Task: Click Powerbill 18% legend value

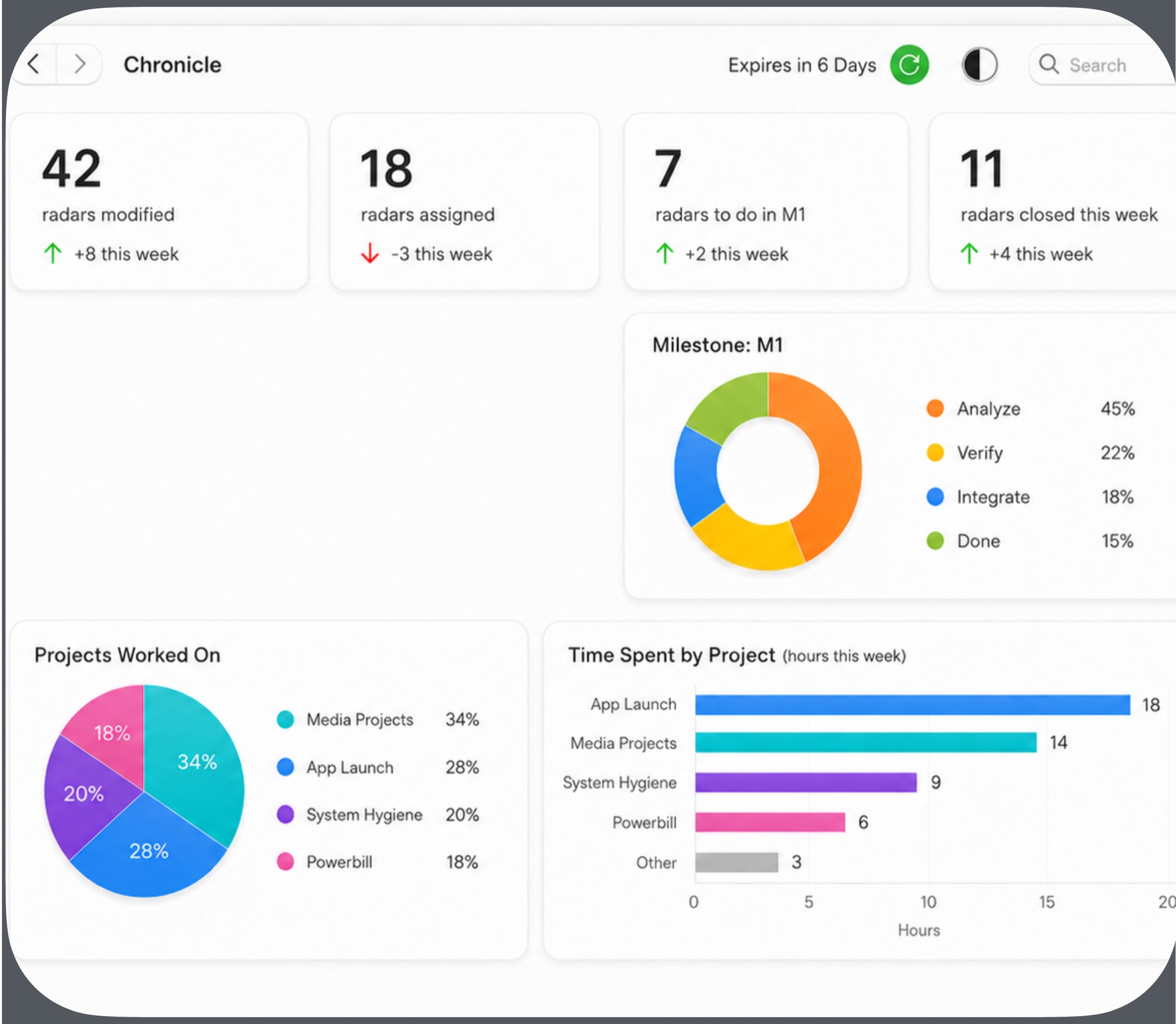Action: pyautogui.click(x=462, y=862)
